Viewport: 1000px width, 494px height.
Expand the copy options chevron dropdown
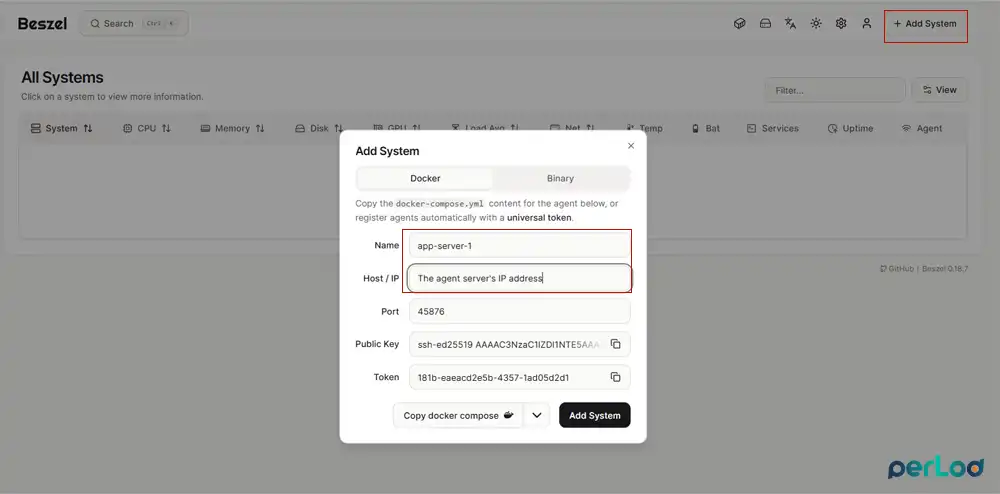[x=536, y=416]
